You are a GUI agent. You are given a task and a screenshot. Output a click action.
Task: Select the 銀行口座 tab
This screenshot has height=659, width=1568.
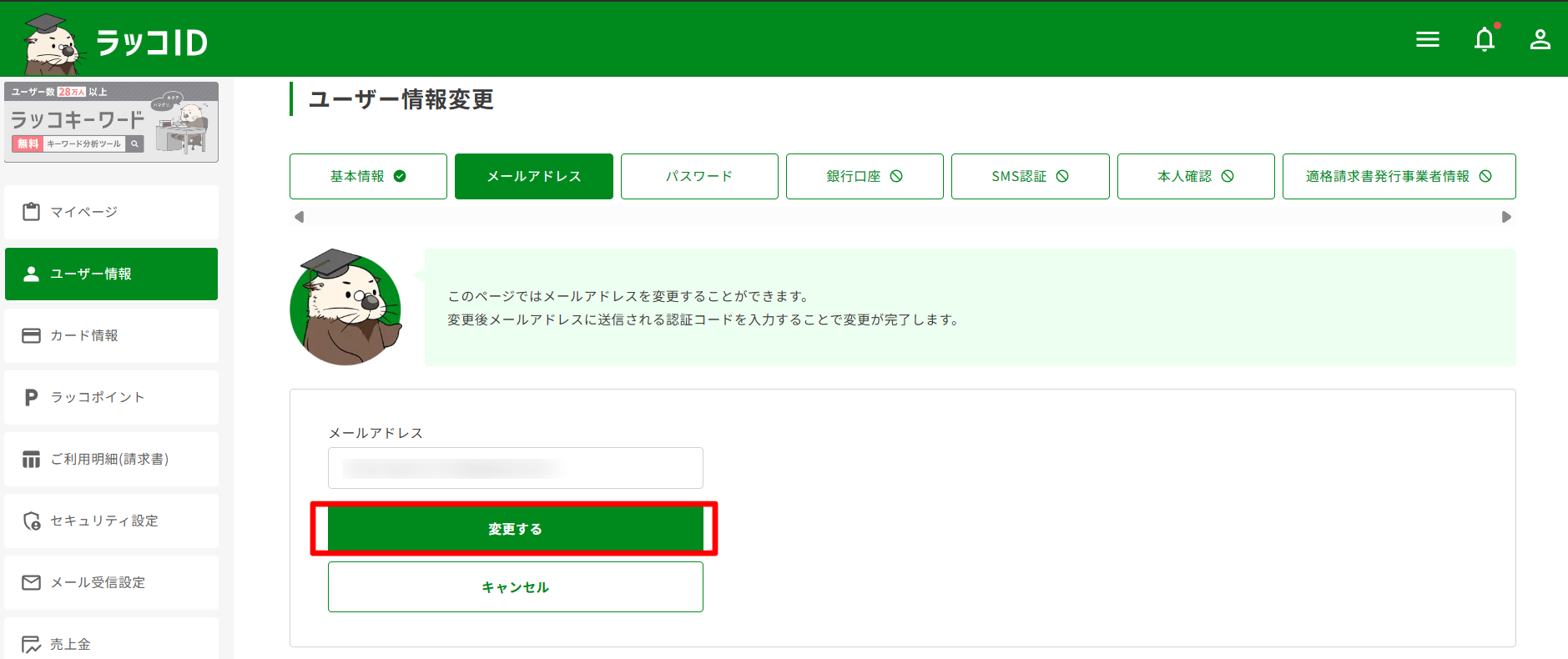tap(865, 176)
